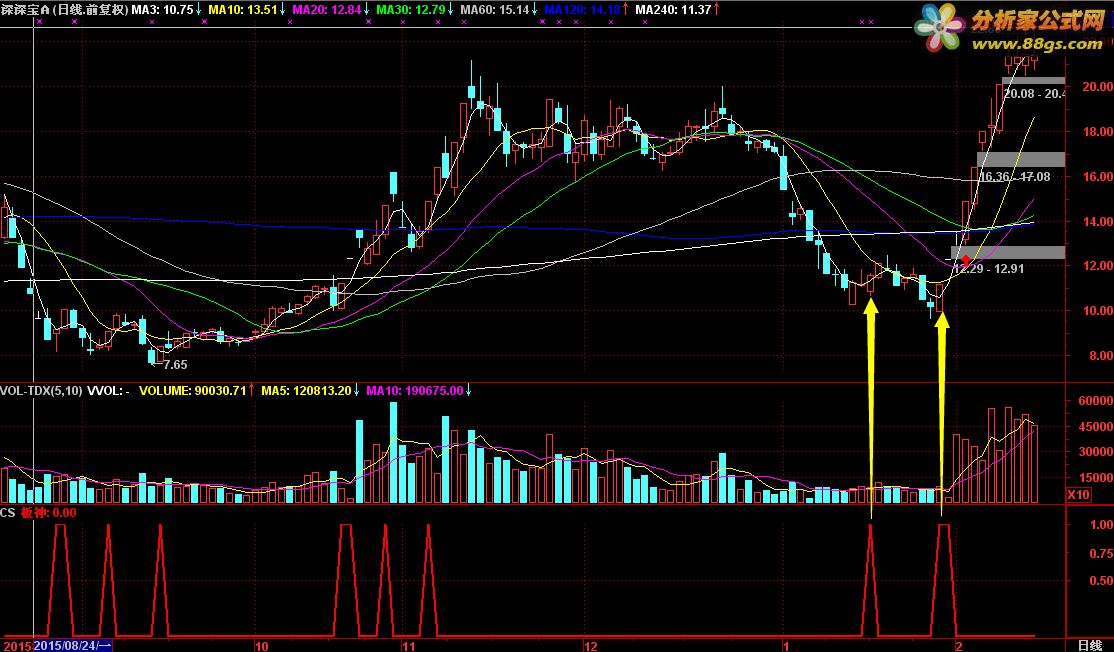Screen dimensions: 1114x652
Task: Click the 0.75 indicator axis label
Action: point(1101,553)
